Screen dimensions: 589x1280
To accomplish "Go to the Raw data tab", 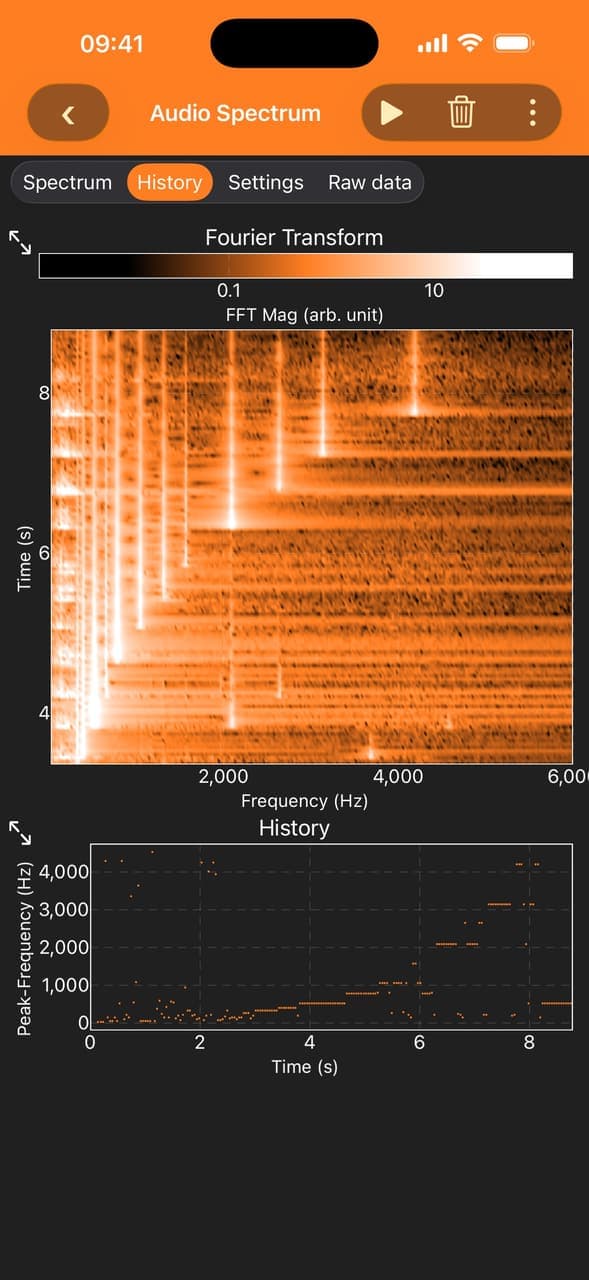I will [x=370, y=182].
